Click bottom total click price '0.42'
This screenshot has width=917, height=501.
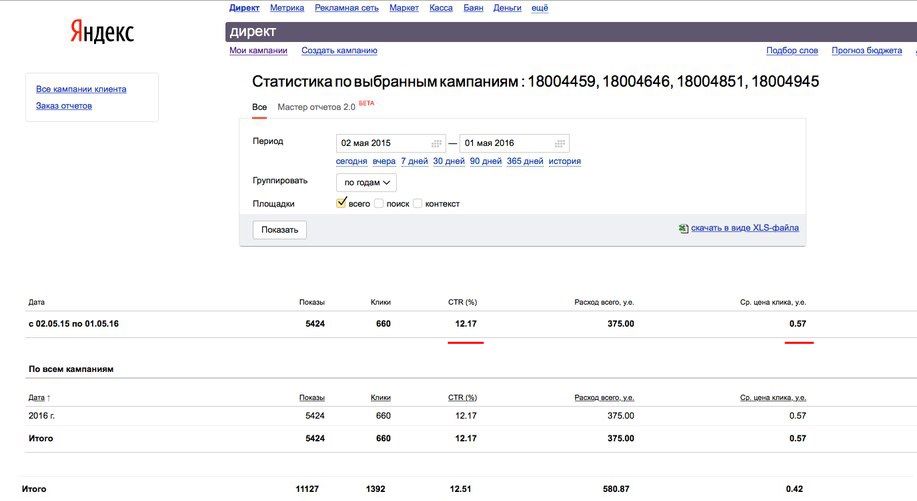tap(795, 489)
